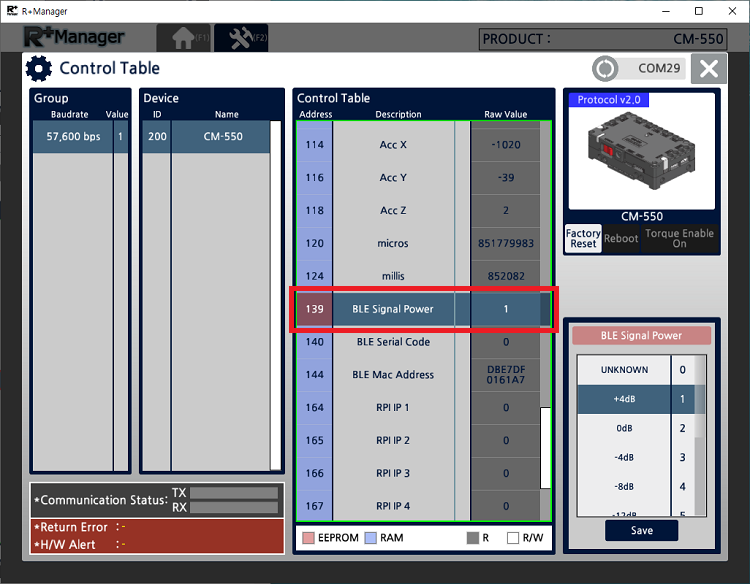Select device ID 200 CM-550
750x584 pixels.
tap(205, 137)
